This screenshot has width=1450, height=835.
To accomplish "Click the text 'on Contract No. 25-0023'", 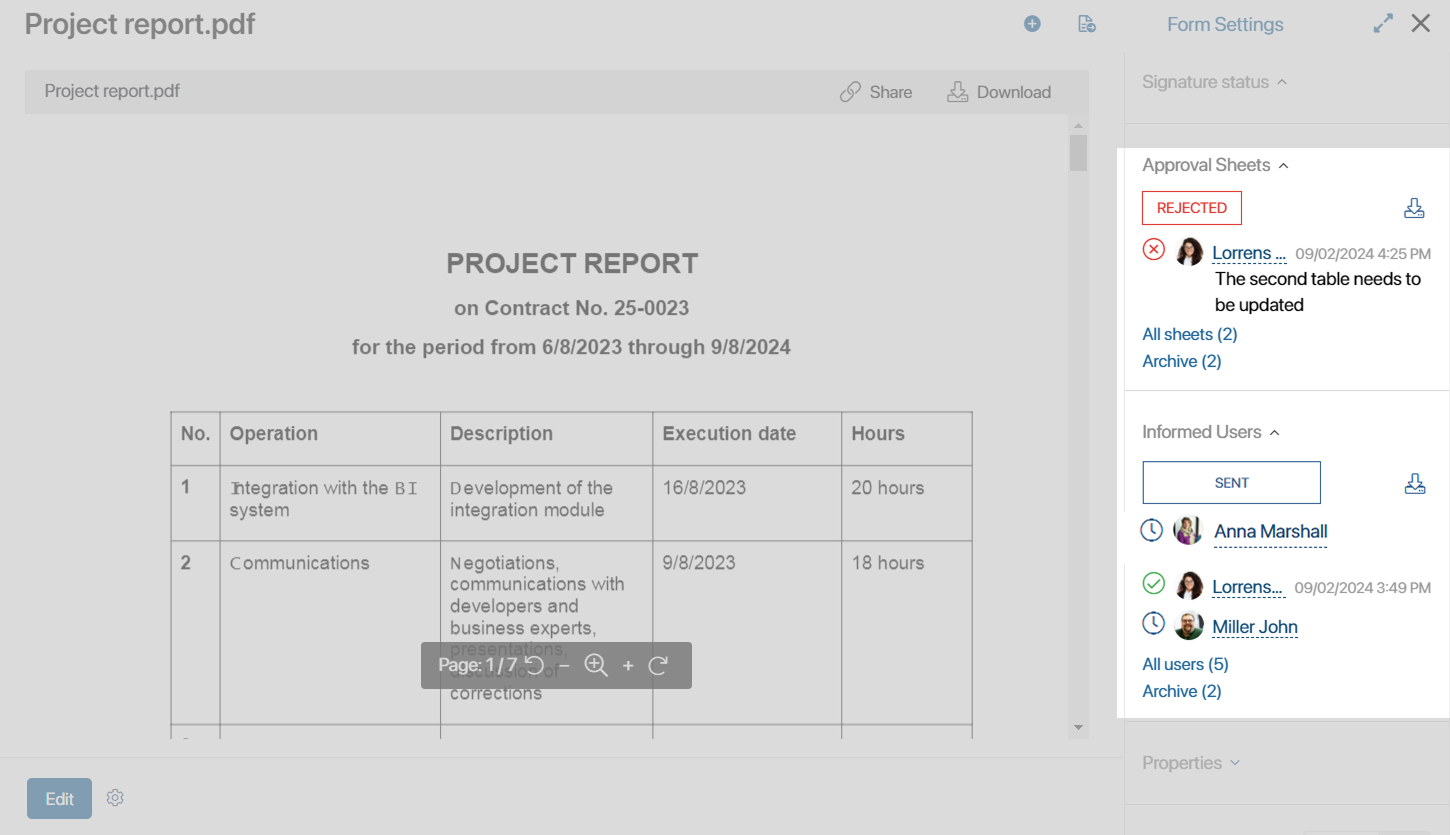I will pos(572,308).
